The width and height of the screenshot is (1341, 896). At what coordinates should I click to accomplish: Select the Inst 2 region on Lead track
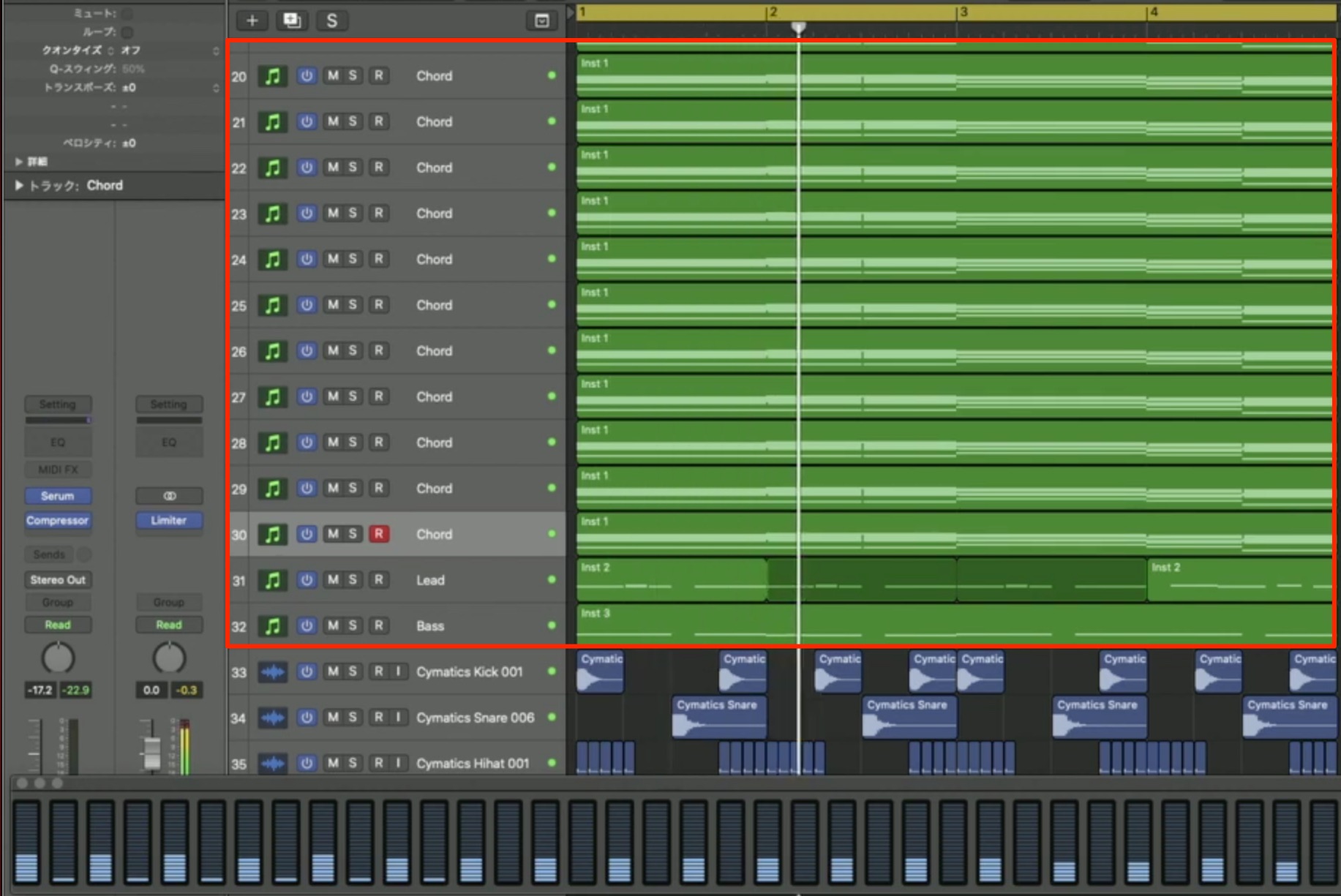672,580
